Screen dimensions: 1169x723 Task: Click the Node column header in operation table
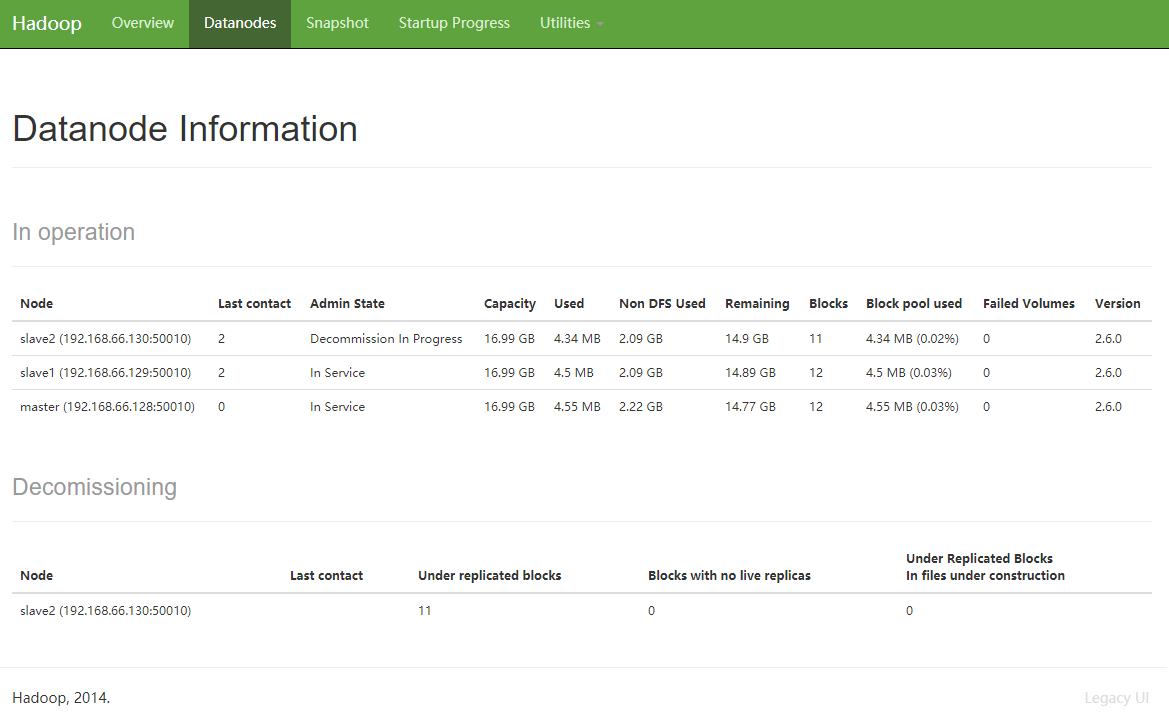click(37, 304)
